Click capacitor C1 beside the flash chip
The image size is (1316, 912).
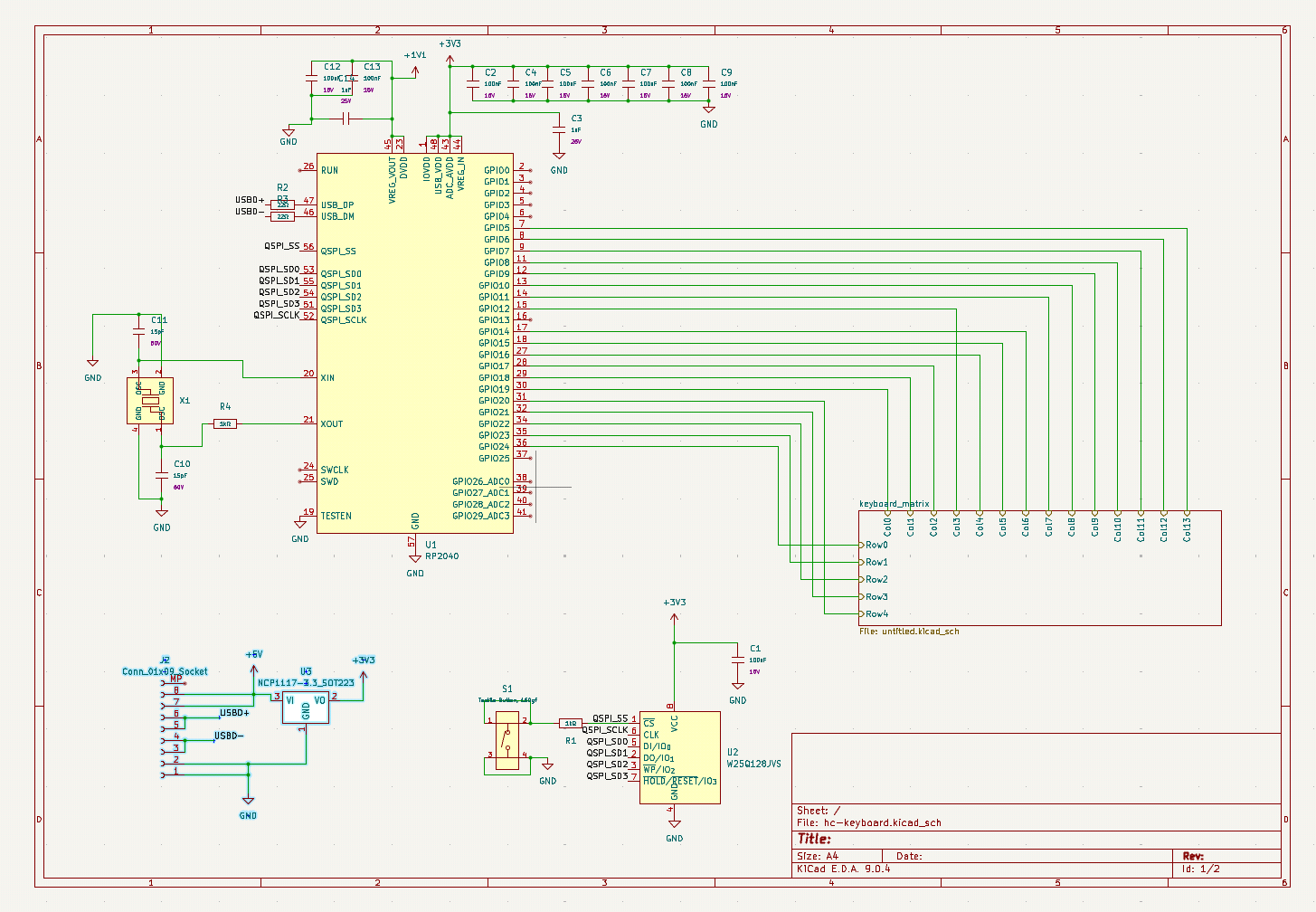point(738,660)
